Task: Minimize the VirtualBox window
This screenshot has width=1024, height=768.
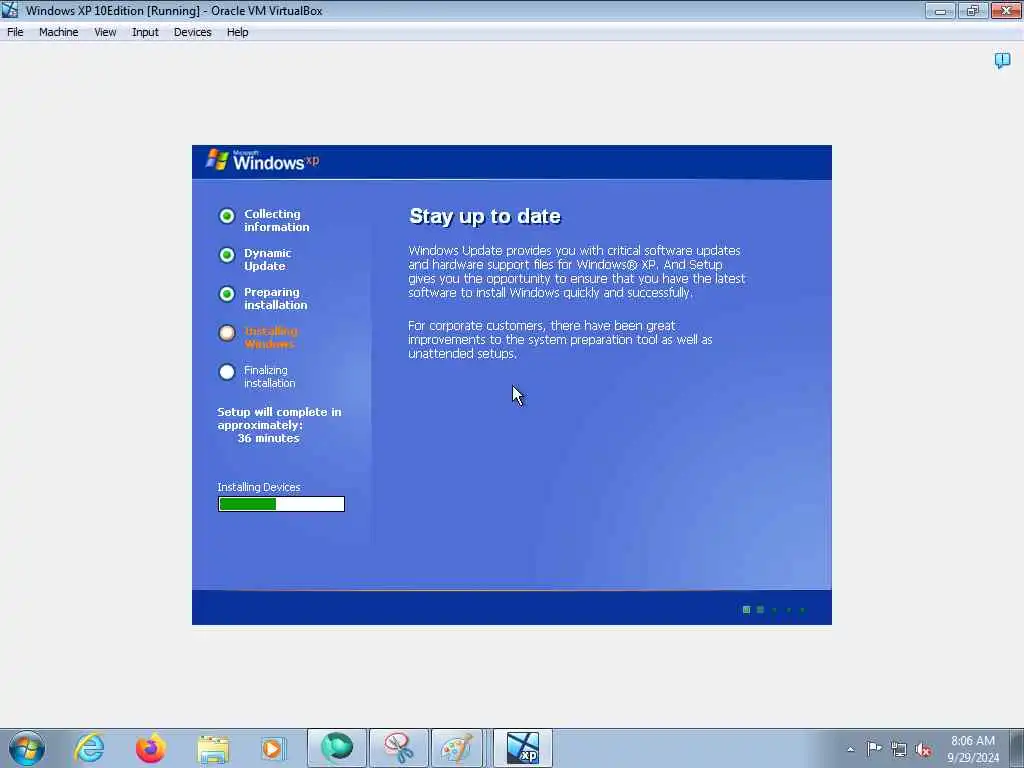Action: click(x=940, y=10)
